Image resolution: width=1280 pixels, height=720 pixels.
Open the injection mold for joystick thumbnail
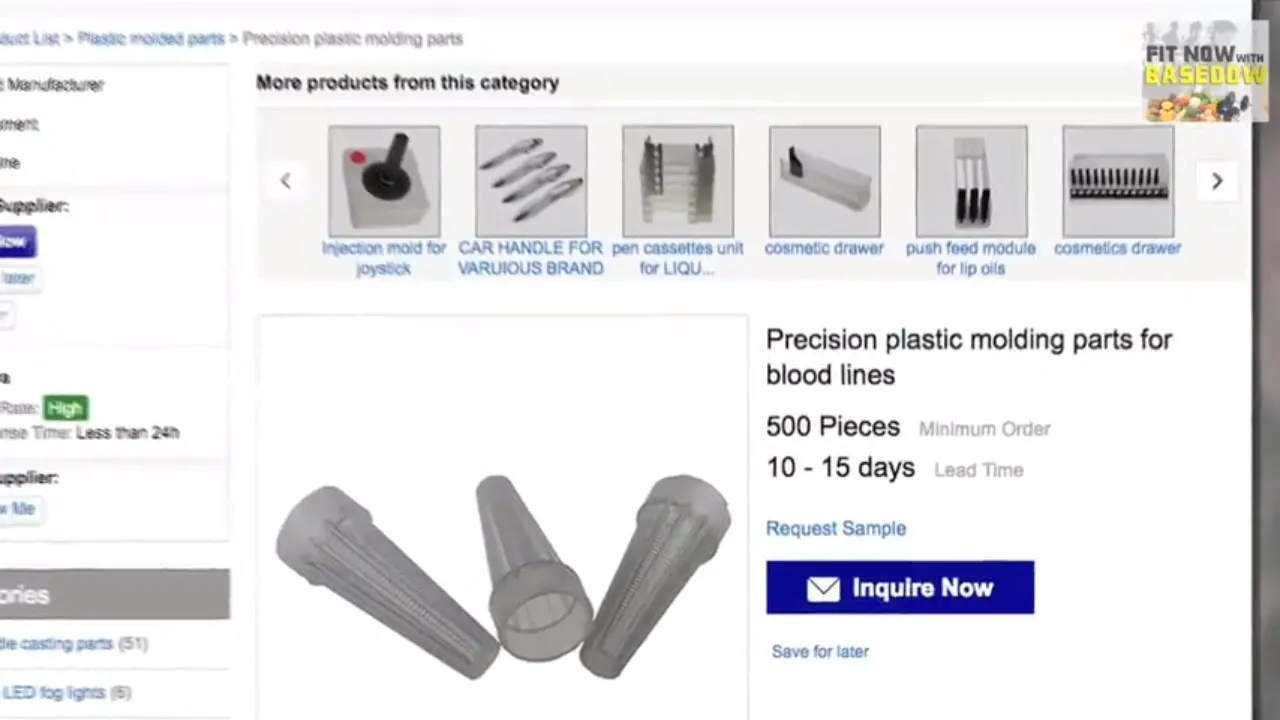tap(384, 181)
